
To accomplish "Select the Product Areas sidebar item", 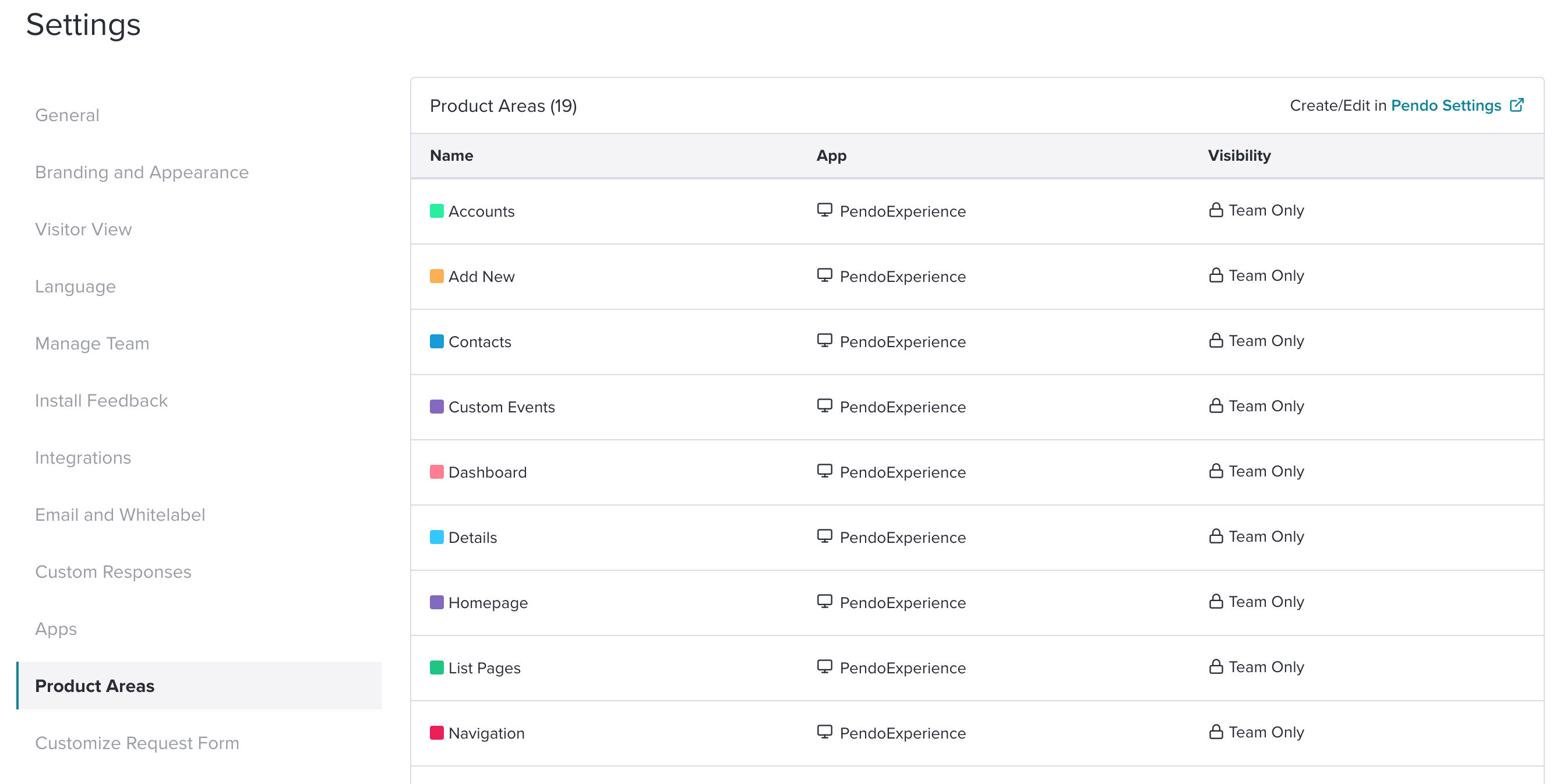I will [200, 686].
